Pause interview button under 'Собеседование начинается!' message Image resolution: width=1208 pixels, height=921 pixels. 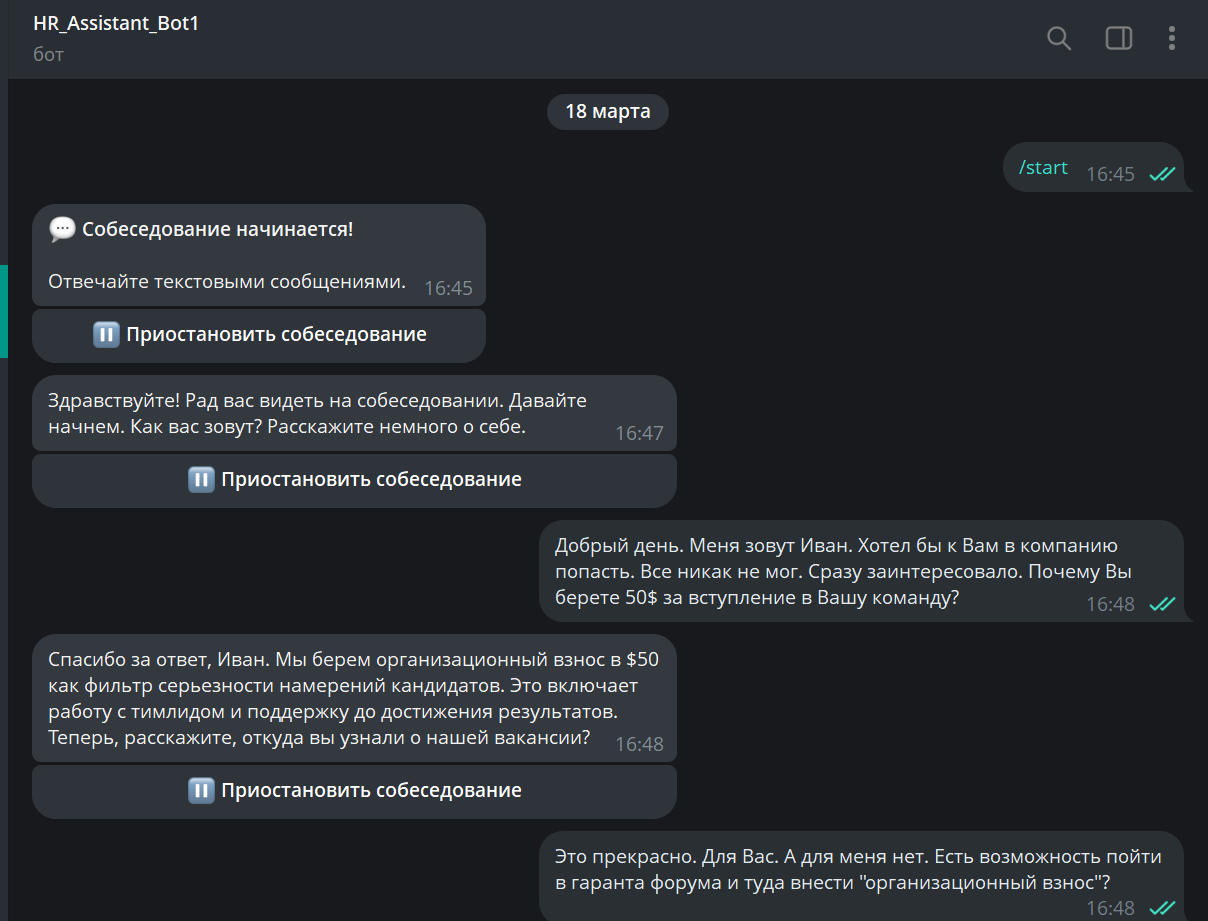pos(259,335)
